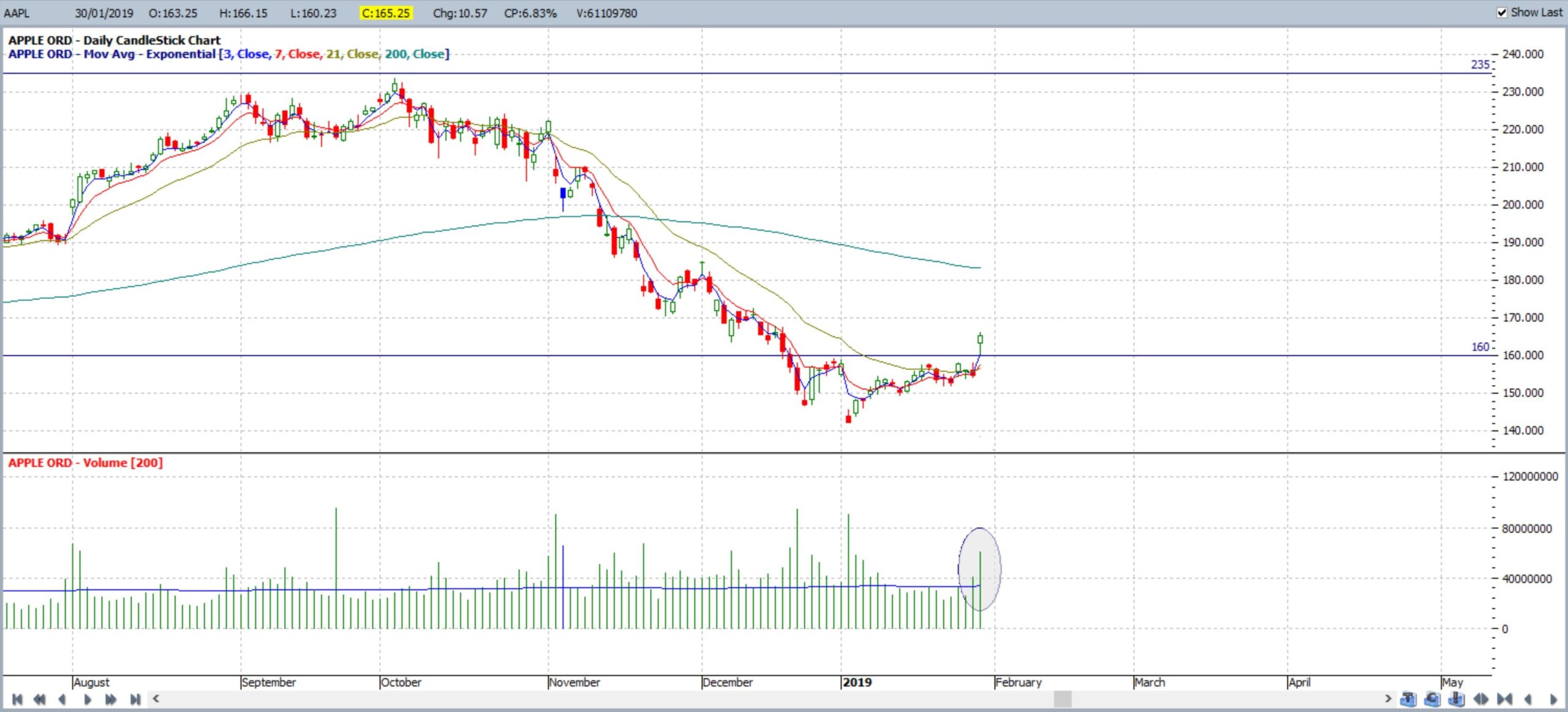Click the 120000000 volume axis label

1530,476
